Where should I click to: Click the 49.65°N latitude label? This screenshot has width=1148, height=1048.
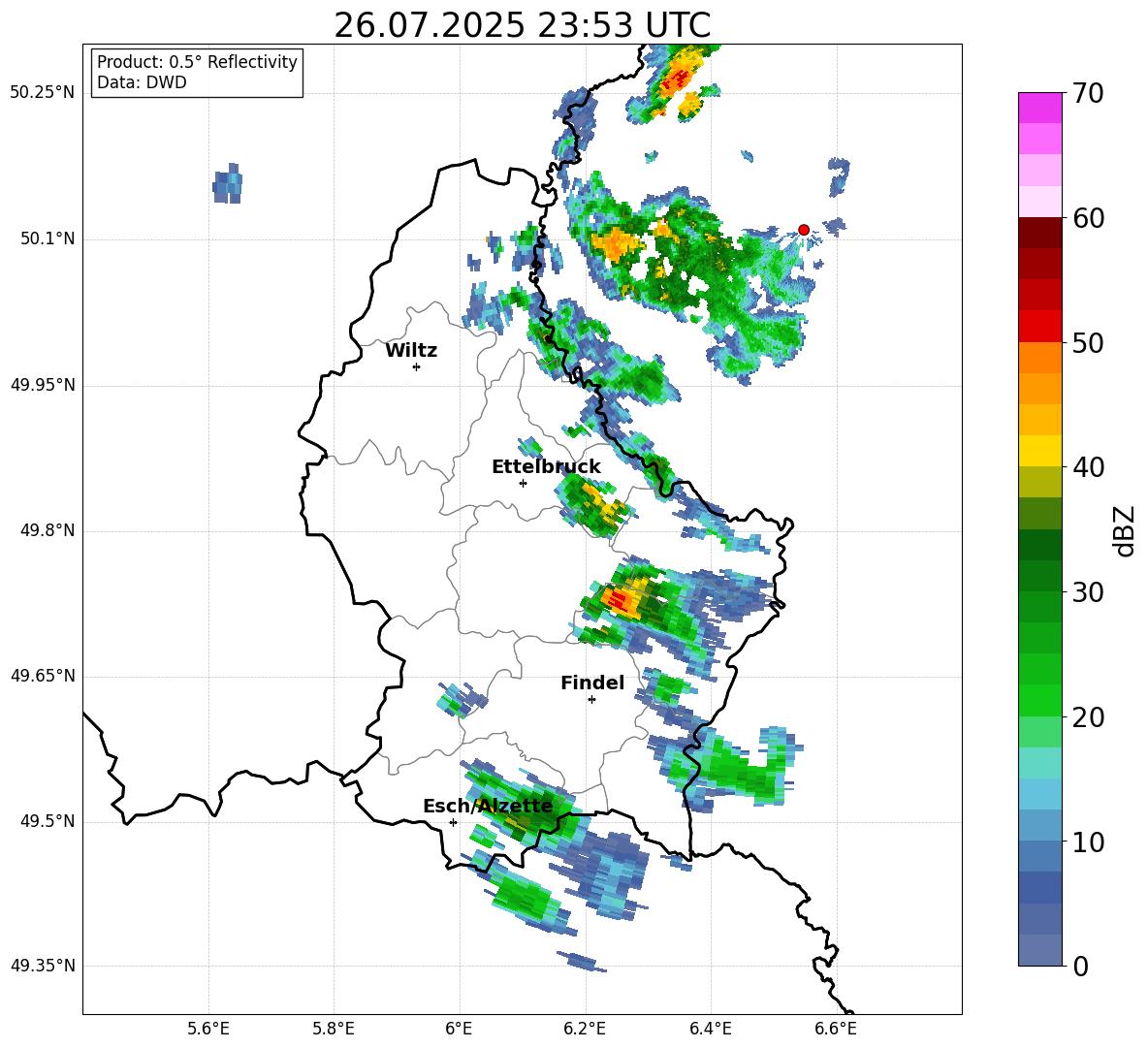tap(43, 676)
